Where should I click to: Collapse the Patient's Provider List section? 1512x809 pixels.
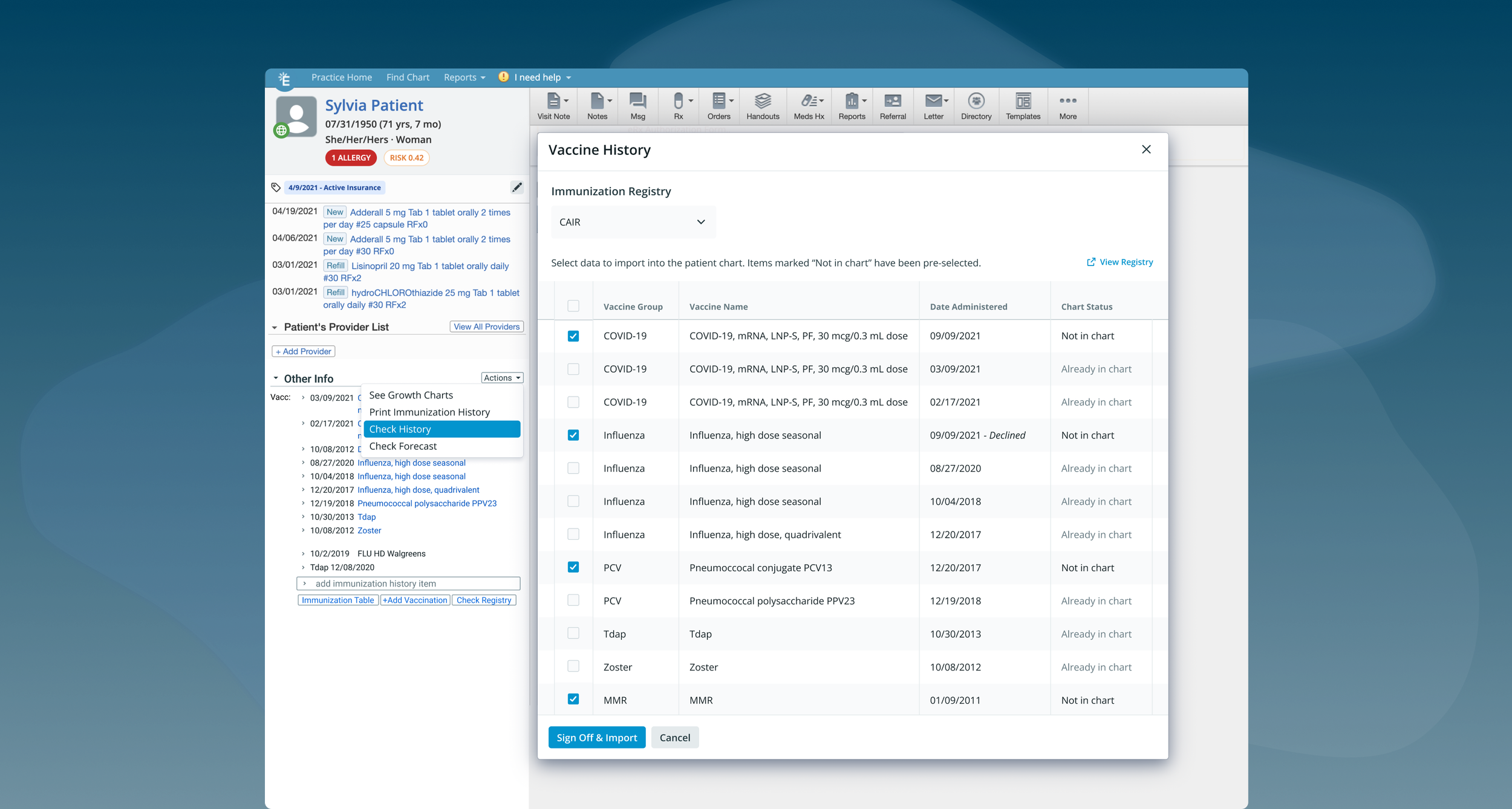[x=275, y=327]
